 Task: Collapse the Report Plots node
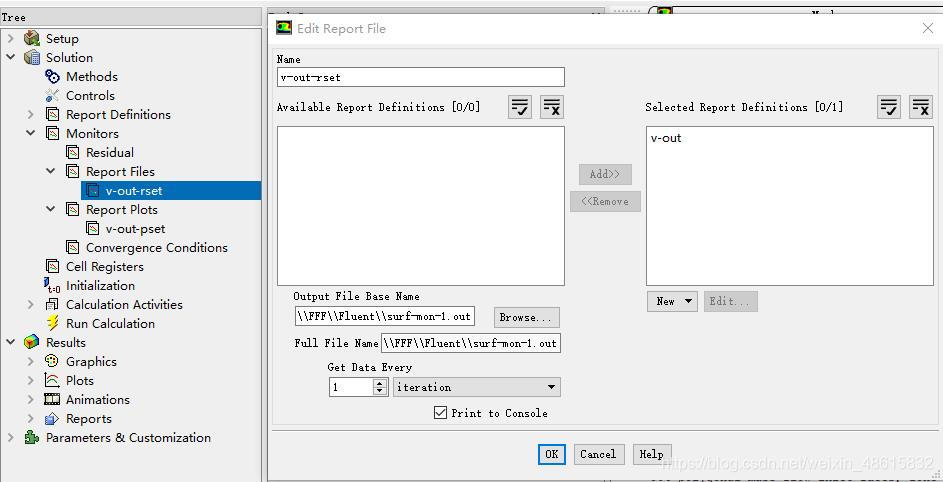pyautogui.click(x=51, y=209)
